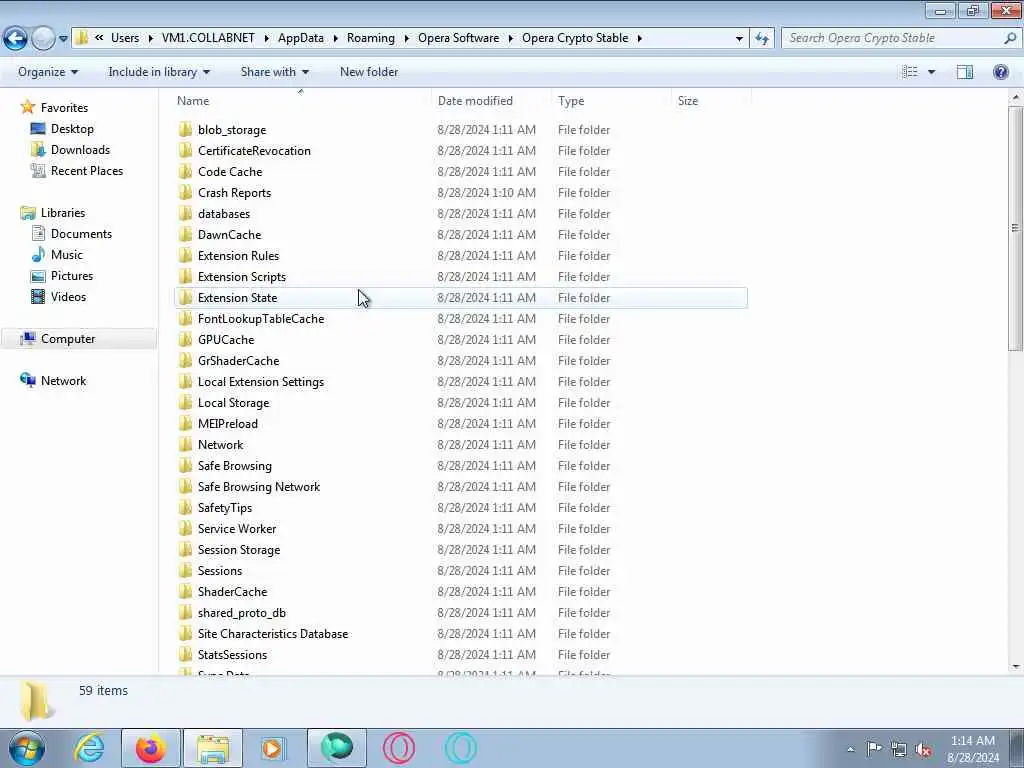Screen dimensions: 1024x768
Task: Open Firefox from the taskbar
Action: (151, 748)
